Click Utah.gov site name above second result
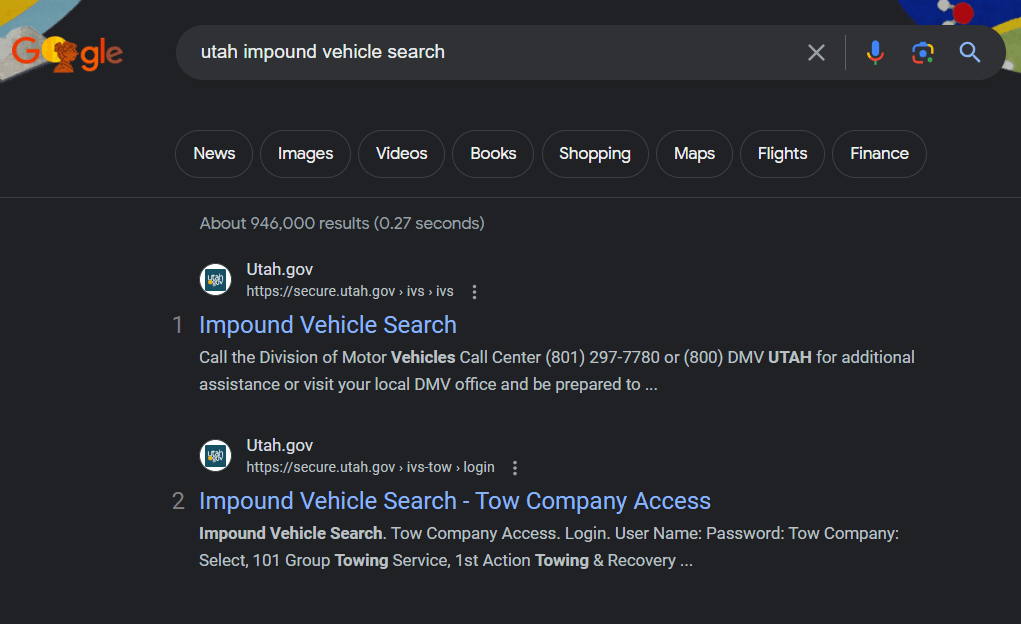 tap(279, 445)
